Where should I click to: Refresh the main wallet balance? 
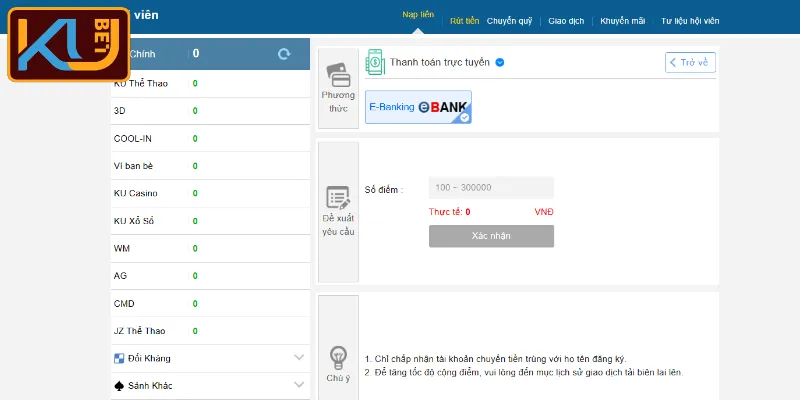tap(284, 54)
